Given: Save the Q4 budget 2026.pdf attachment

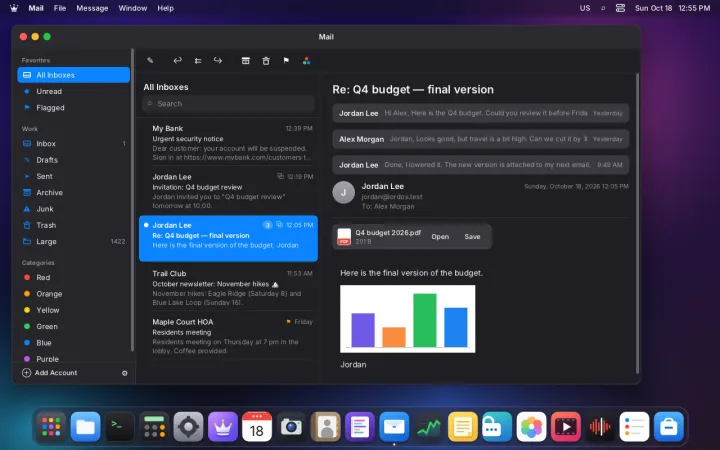Looking at the screenshot, I should [472, 236].
